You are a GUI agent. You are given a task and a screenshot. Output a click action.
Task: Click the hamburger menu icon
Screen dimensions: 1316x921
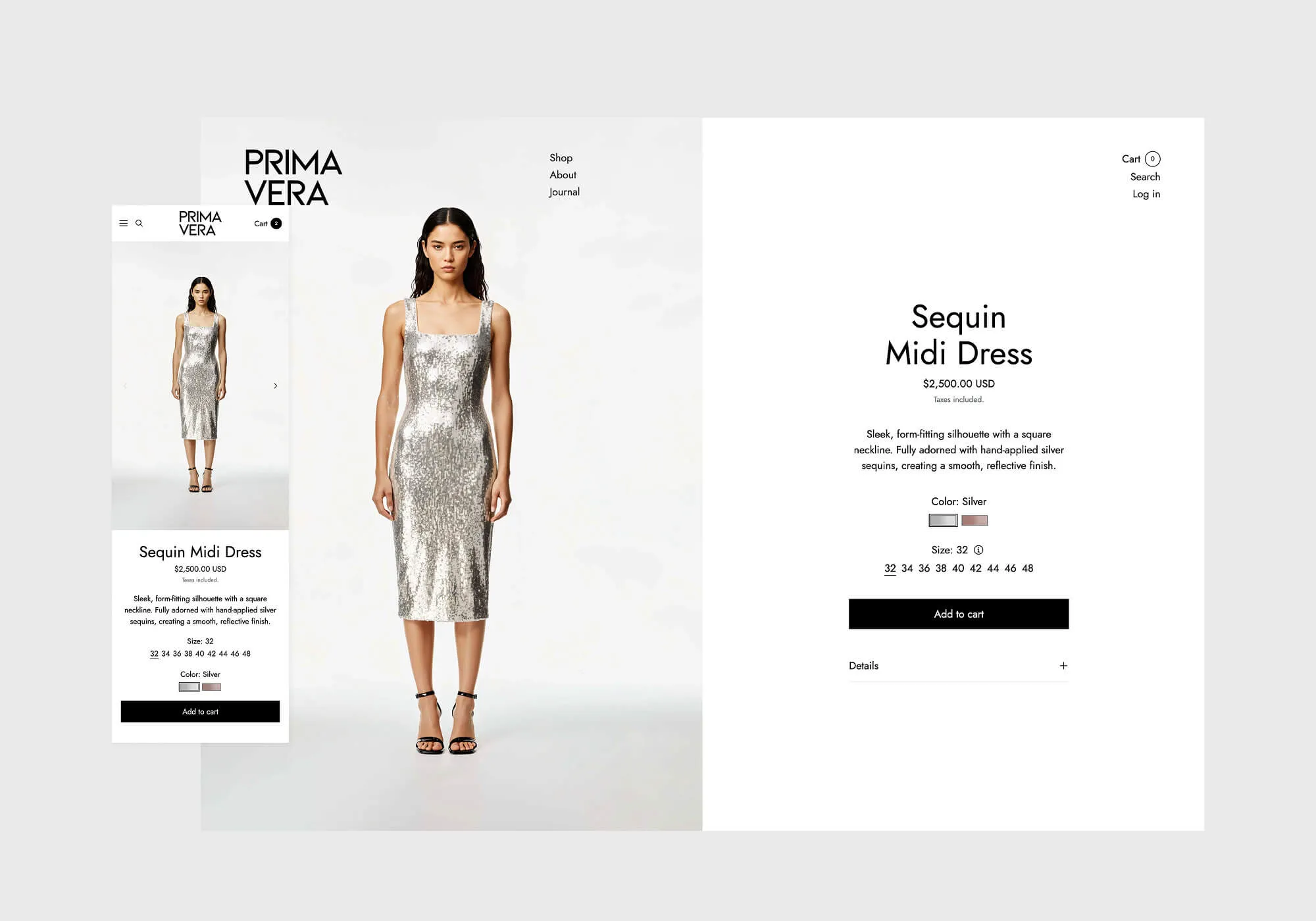[x=121, y=224]
